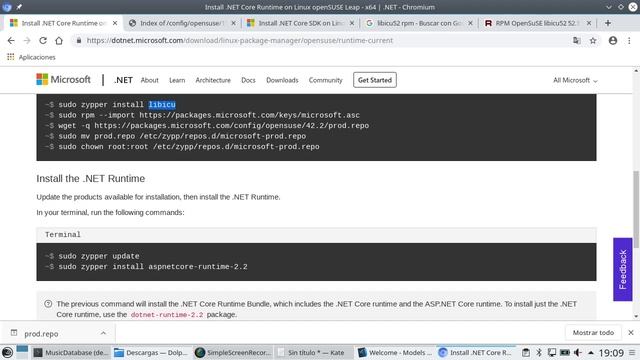
Task: Close the RPM OpenSuSE libicu52 tab
Action: point(589,23)
